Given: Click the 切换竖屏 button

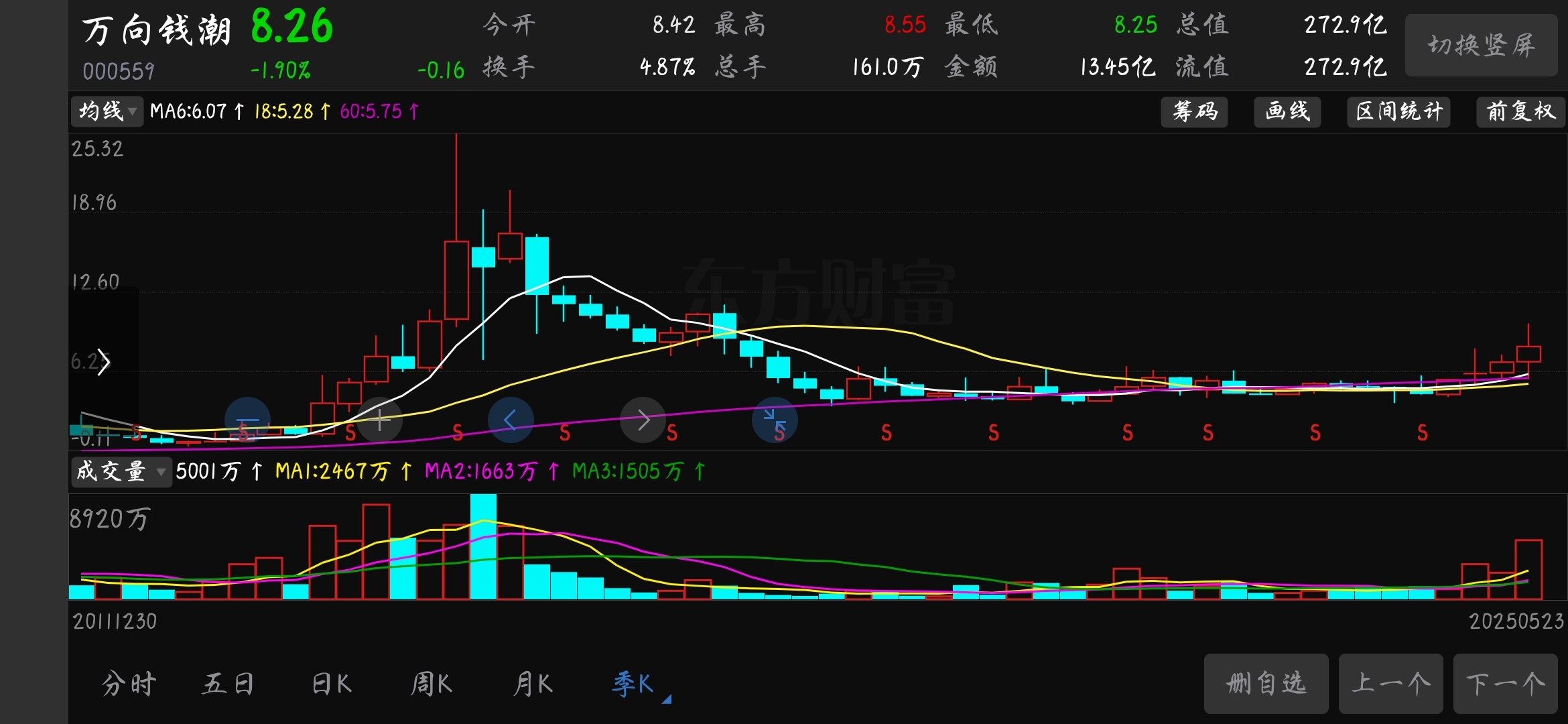Looking at the screenshot, I should coord(1481,46).
